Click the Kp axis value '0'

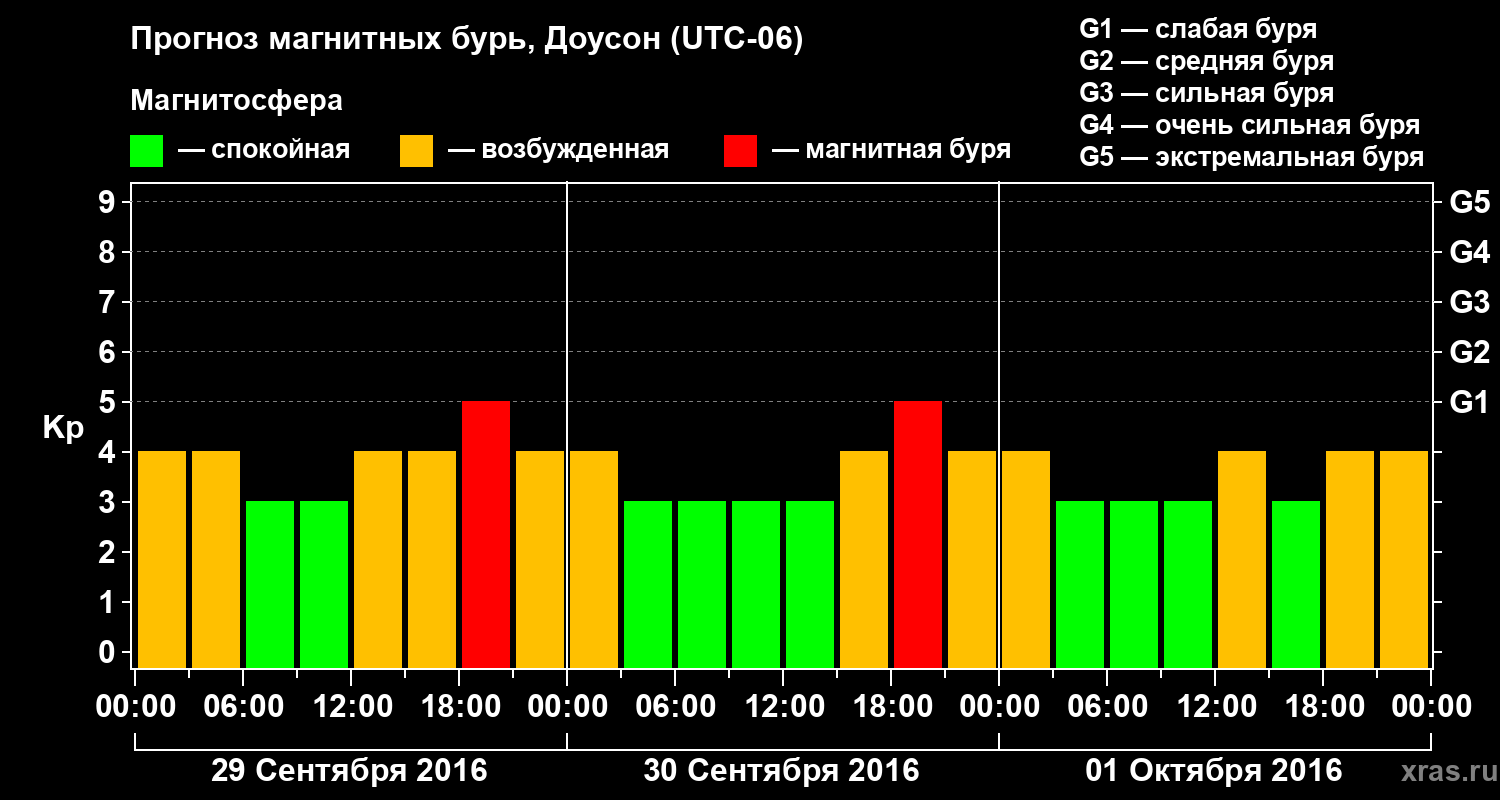(x=109, y=652)
